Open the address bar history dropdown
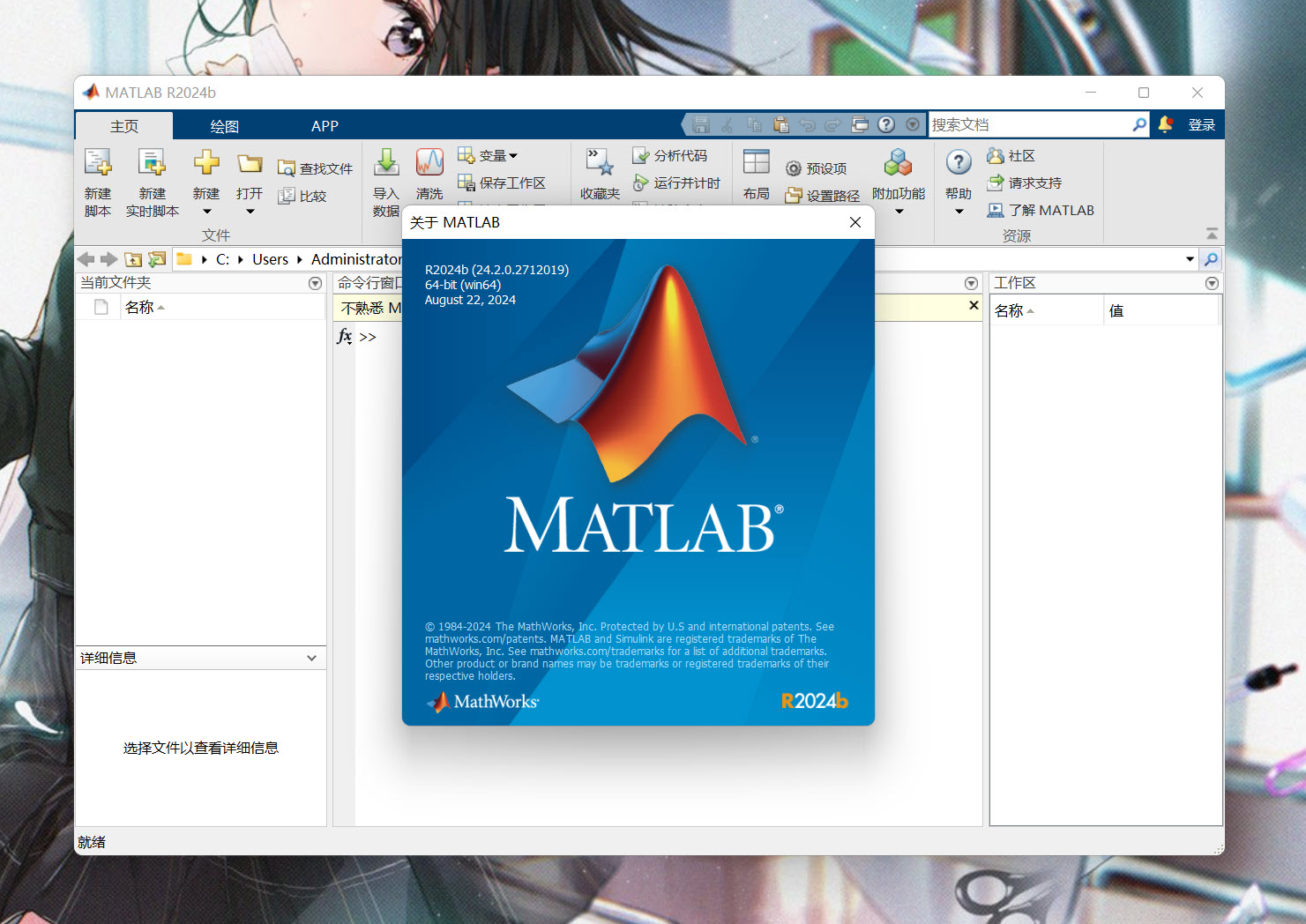1306x924 pixels. pos(1190,259)
